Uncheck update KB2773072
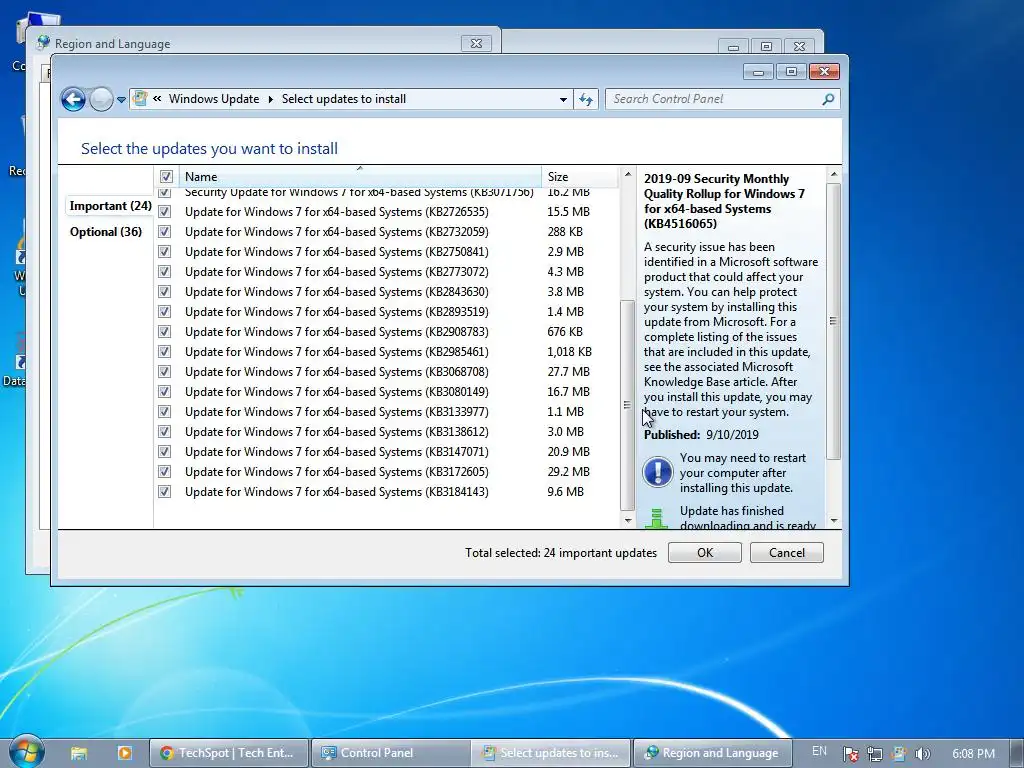 (165, 272)
